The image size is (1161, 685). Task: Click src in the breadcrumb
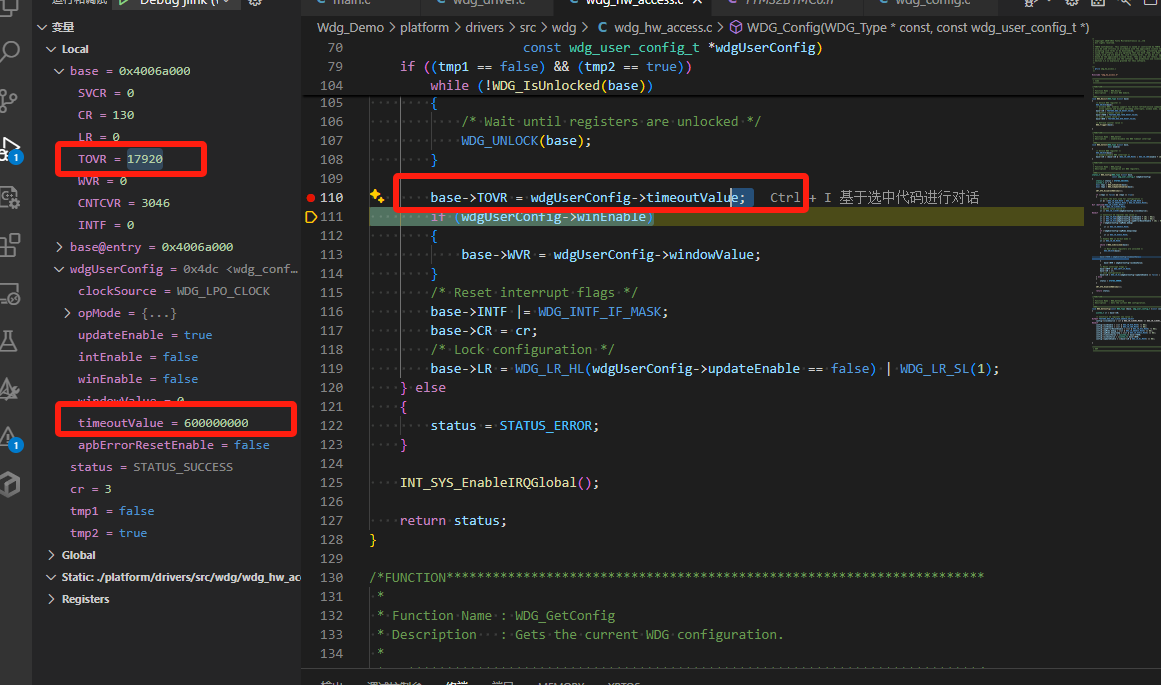528,27
